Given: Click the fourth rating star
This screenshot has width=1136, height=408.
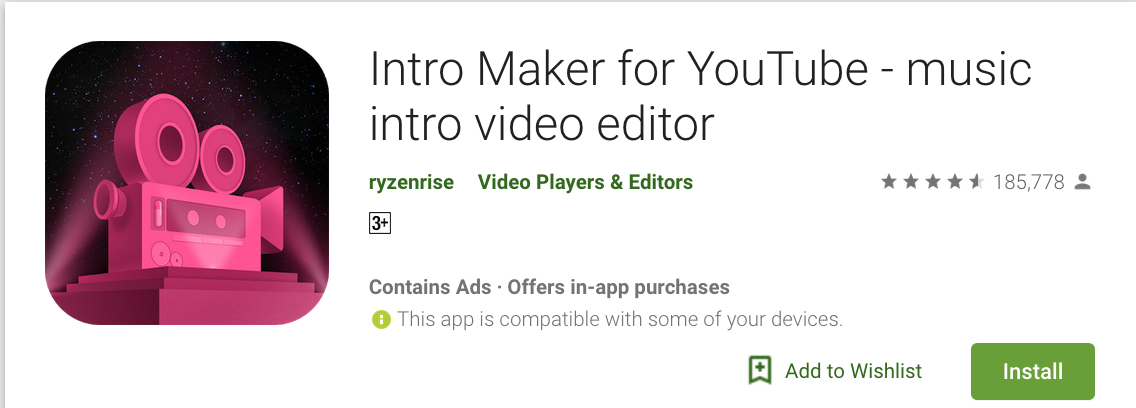Looking at the screenshot, I should (x=954, y=182).
